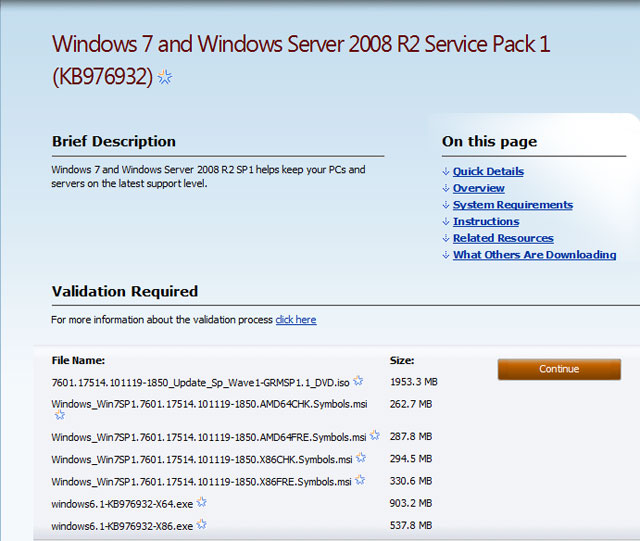Click the Validation Required heading
The image size is (640, 541).
coord(124,292)
